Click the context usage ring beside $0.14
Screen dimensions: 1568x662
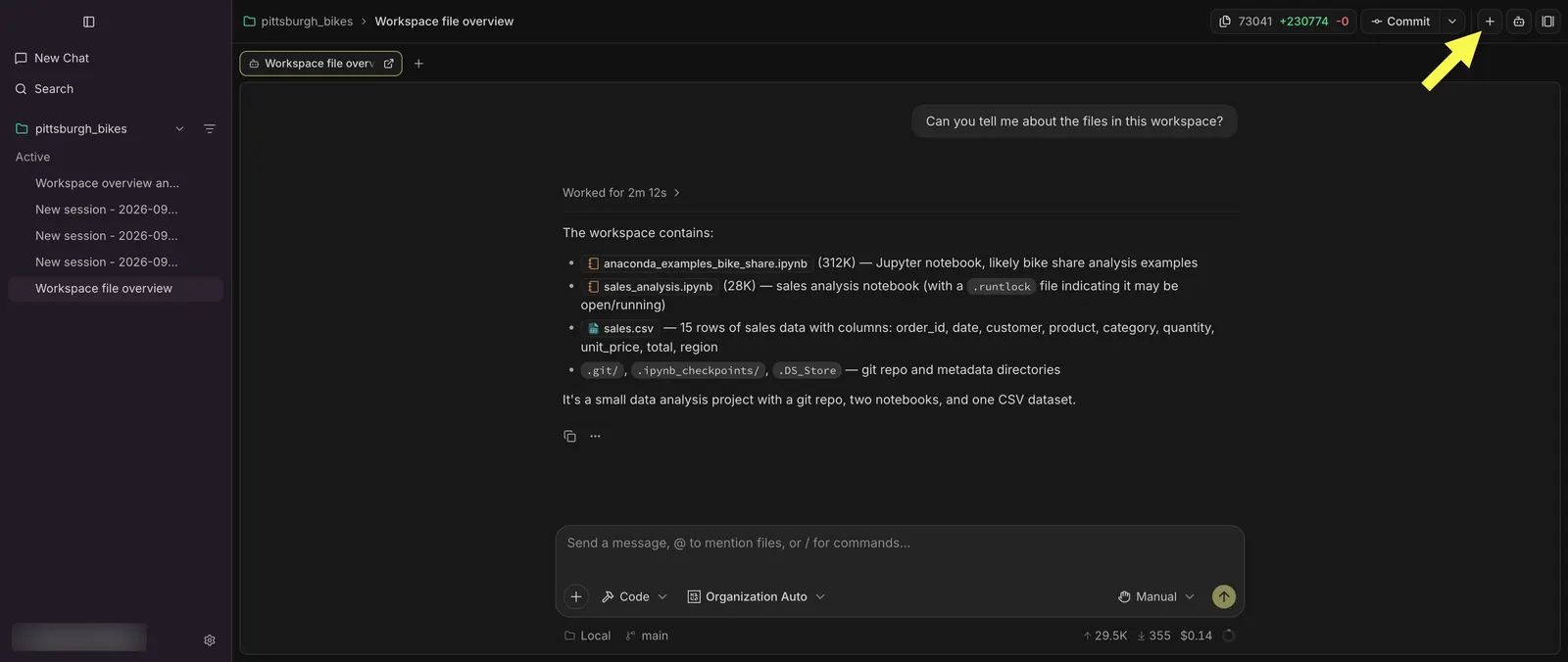[1229, 636]
